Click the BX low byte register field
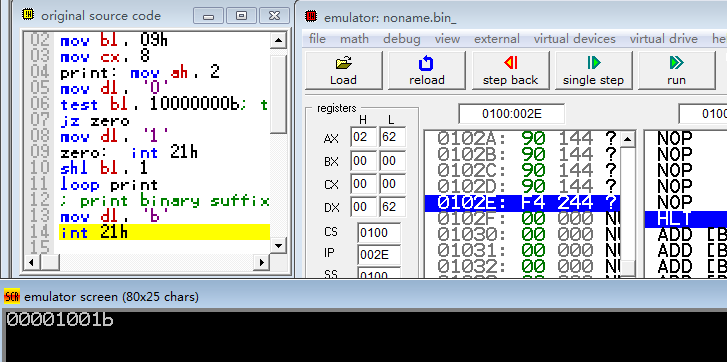Viewport: 727px width, 362px height. coord(392,161)
